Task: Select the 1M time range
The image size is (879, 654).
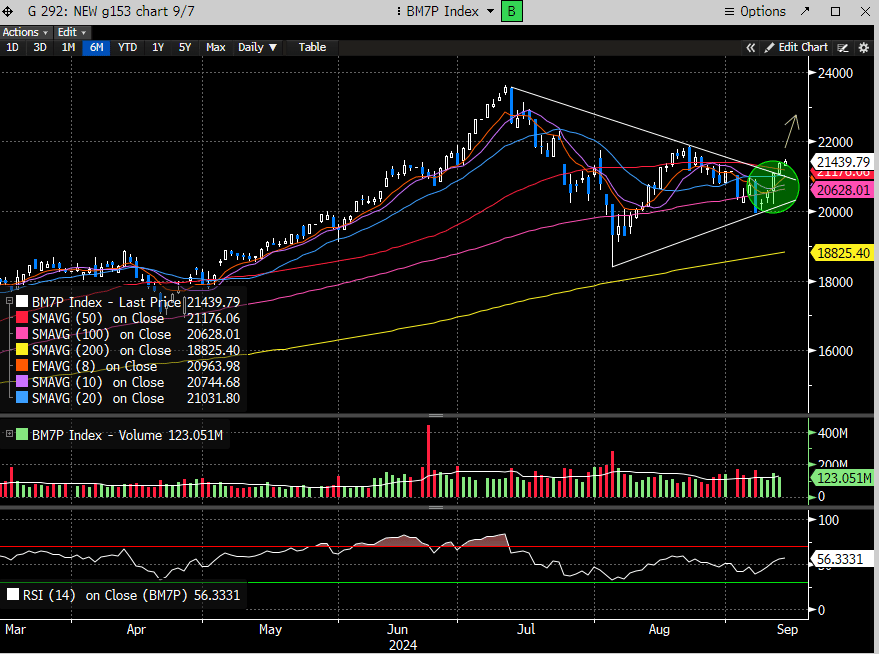Action: click(x=68, y=47)
